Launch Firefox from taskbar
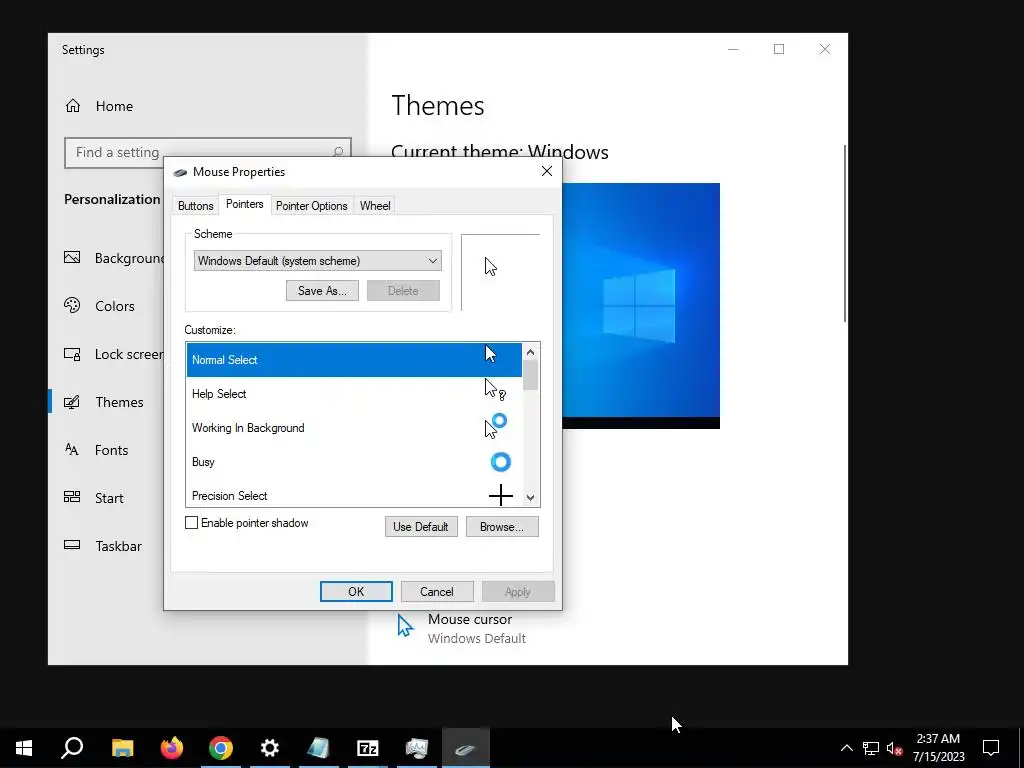1024x768 pixels. (172, 748)
